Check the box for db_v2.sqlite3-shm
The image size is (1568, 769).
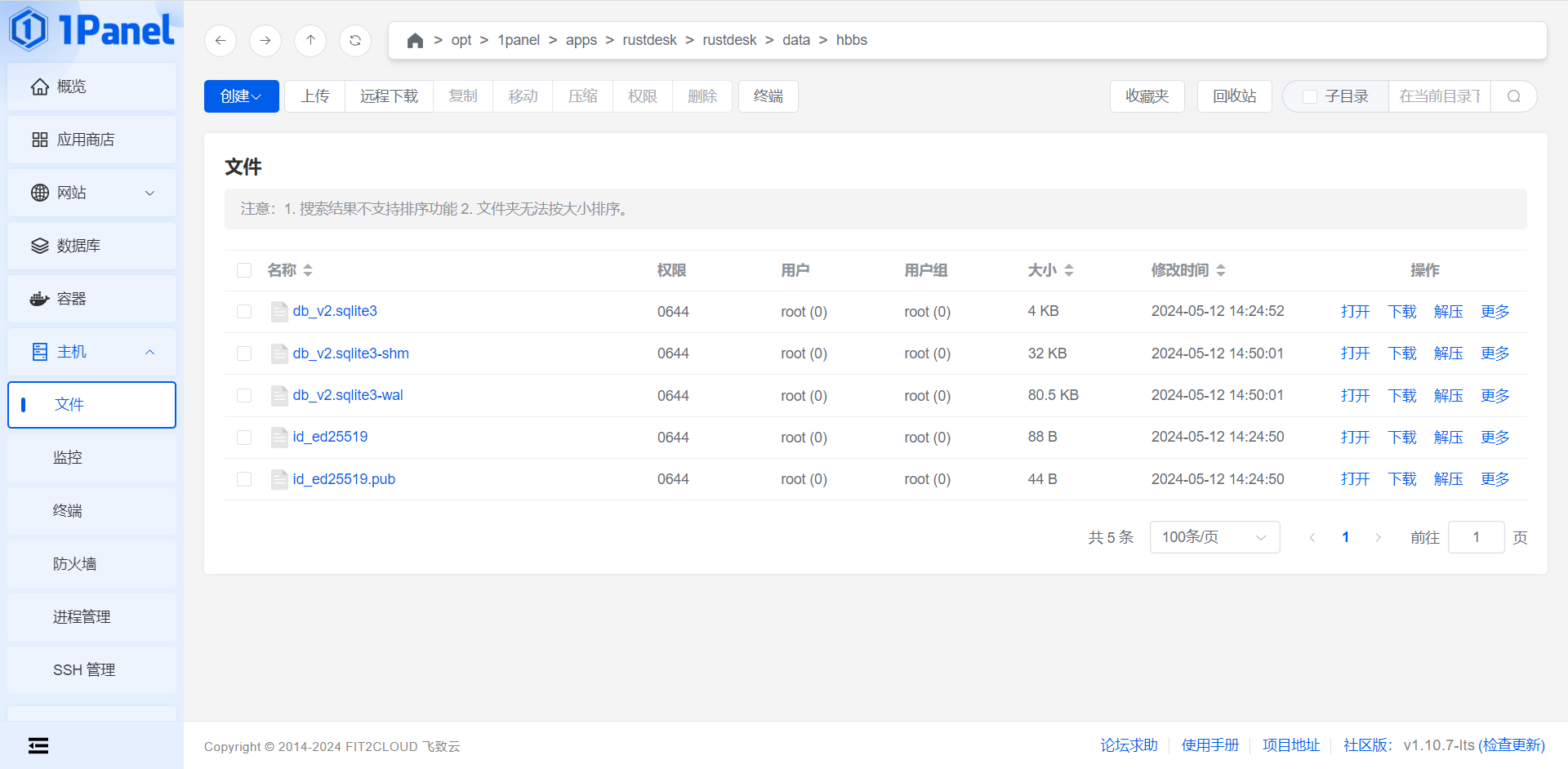point(244,353)
